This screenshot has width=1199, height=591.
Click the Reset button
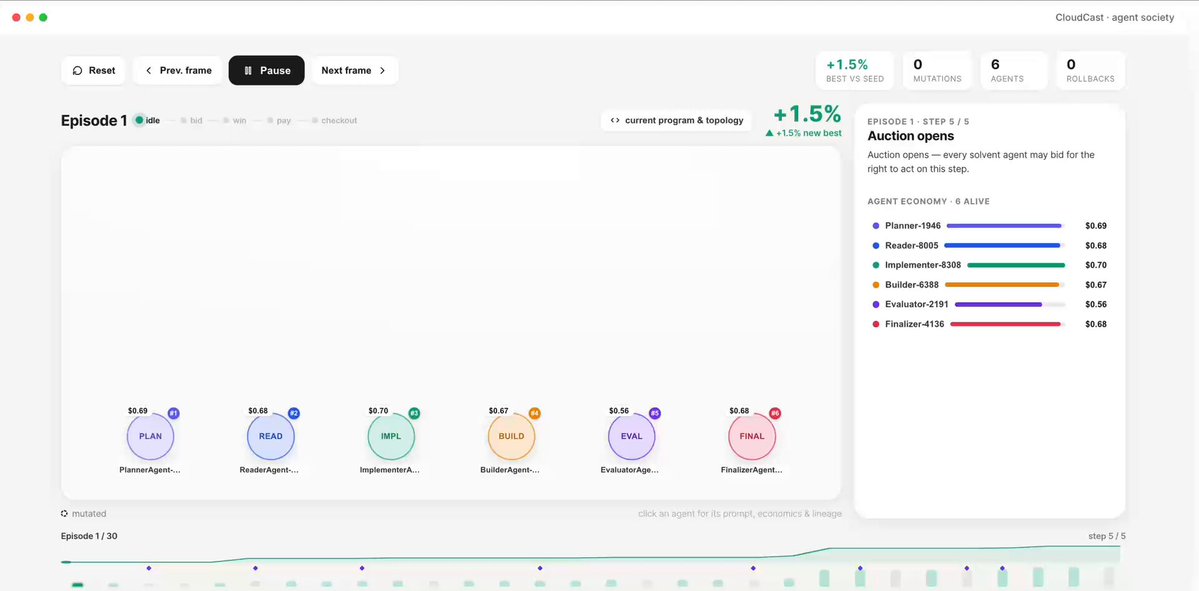(94, 70)
